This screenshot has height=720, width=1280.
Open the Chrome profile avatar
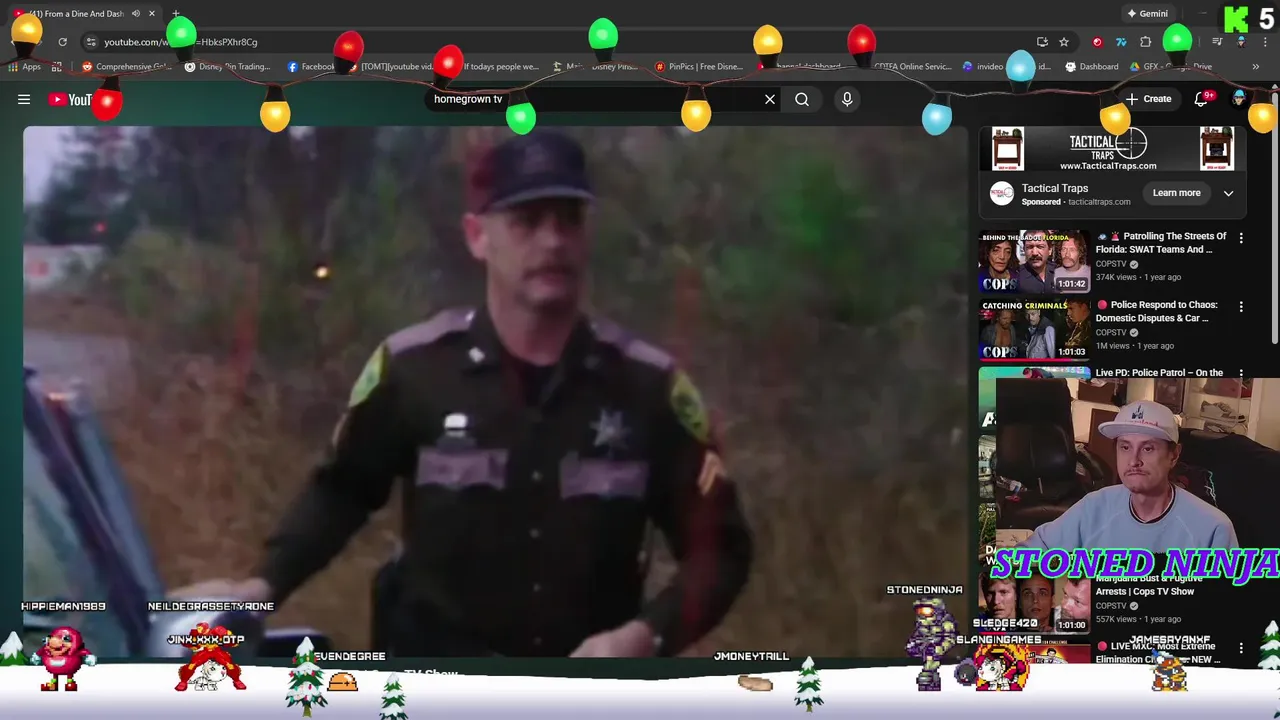tap(1241, 42)
